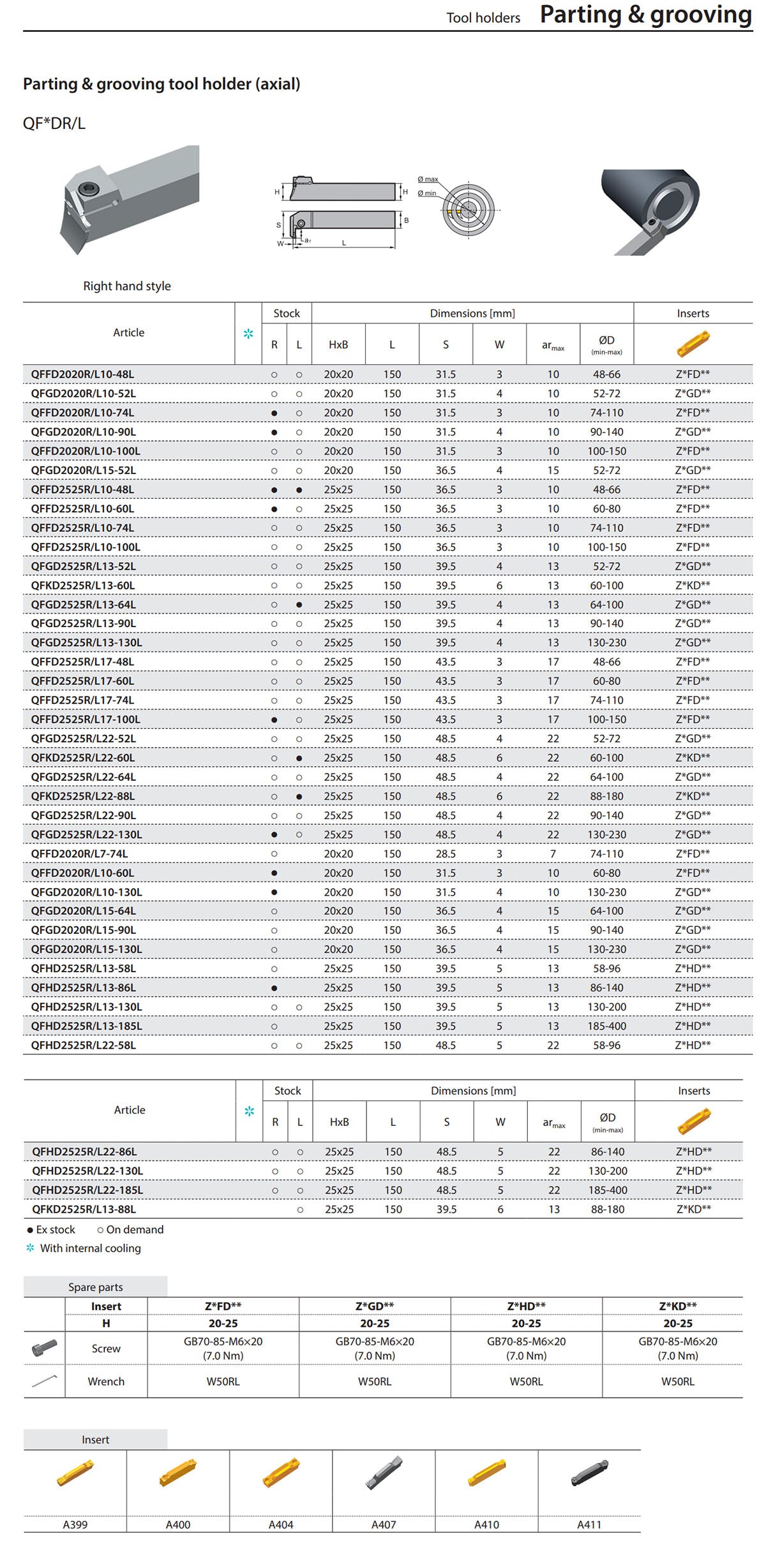Image resolution: width=766 pixels, height=1568 pixels.
Task: Click article QFHD2525R/L13-185L
Action: click(87, 1026)
